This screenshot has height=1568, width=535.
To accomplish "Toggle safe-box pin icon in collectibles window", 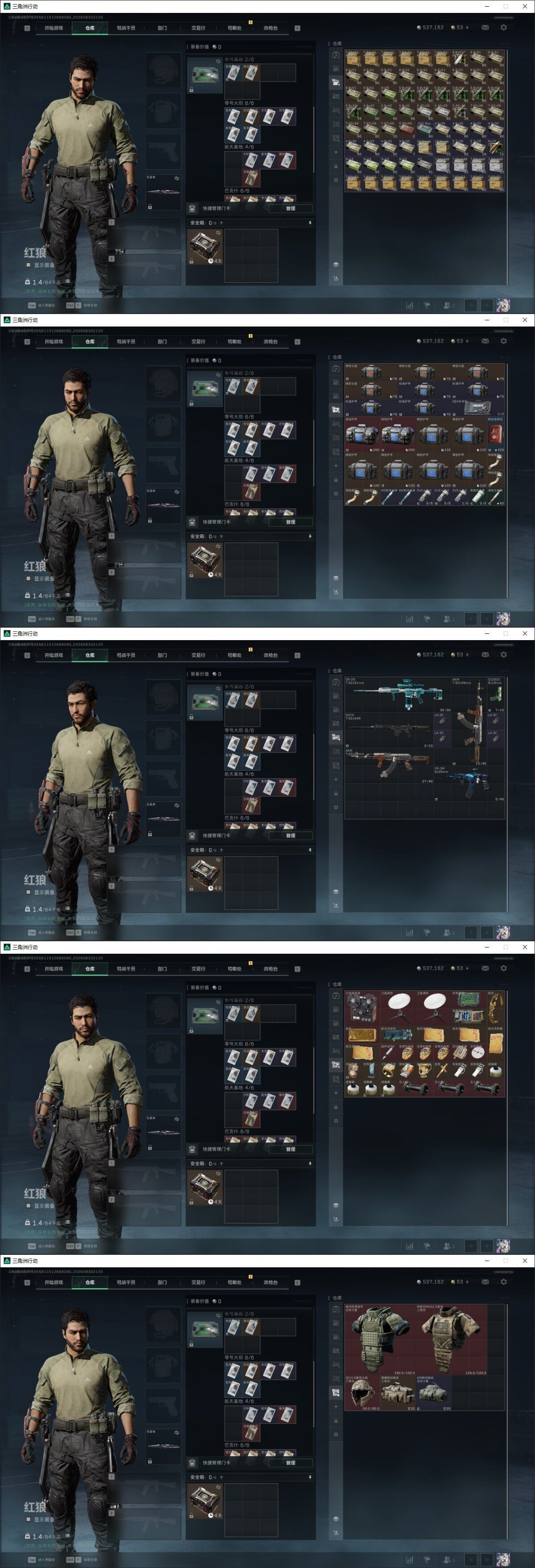I will [x=309, y=1163].
